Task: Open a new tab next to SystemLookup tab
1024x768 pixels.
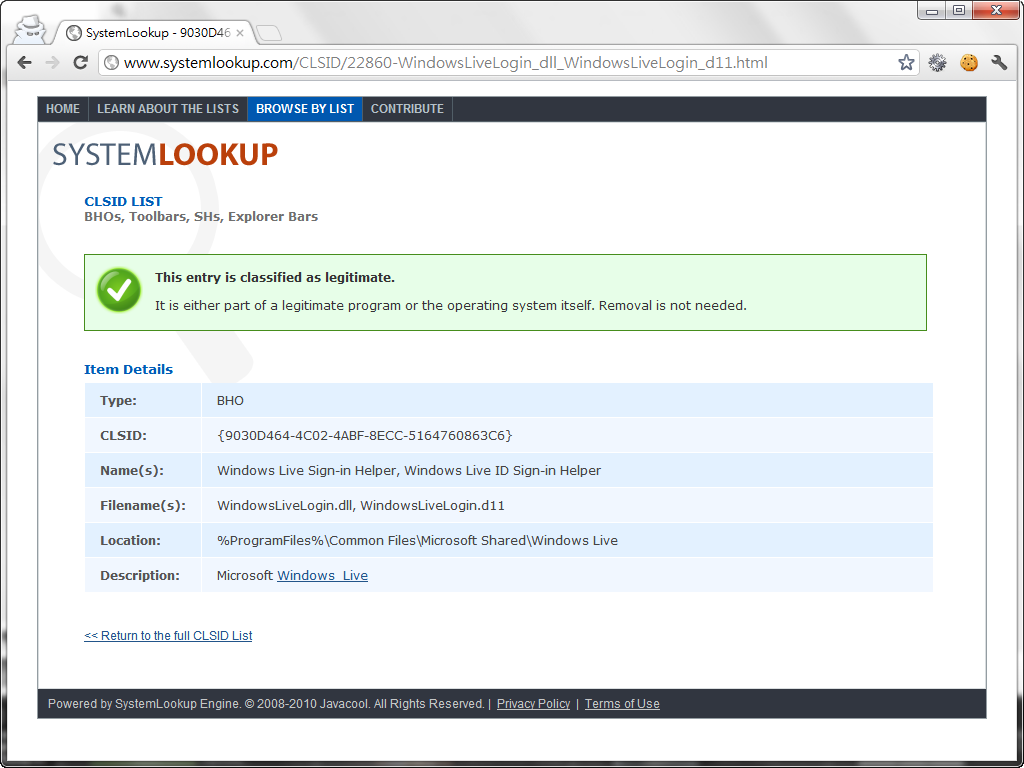Action: [268, 33]
